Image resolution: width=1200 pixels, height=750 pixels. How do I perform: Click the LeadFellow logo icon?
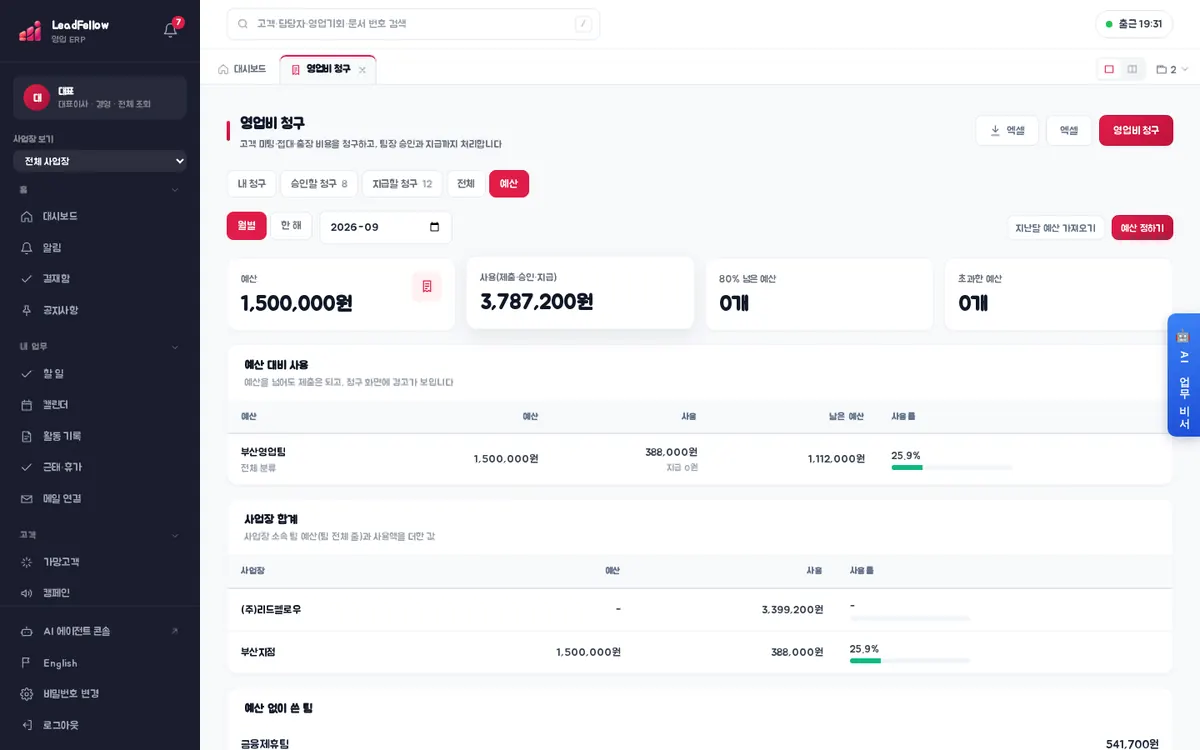tap(30, 31)
